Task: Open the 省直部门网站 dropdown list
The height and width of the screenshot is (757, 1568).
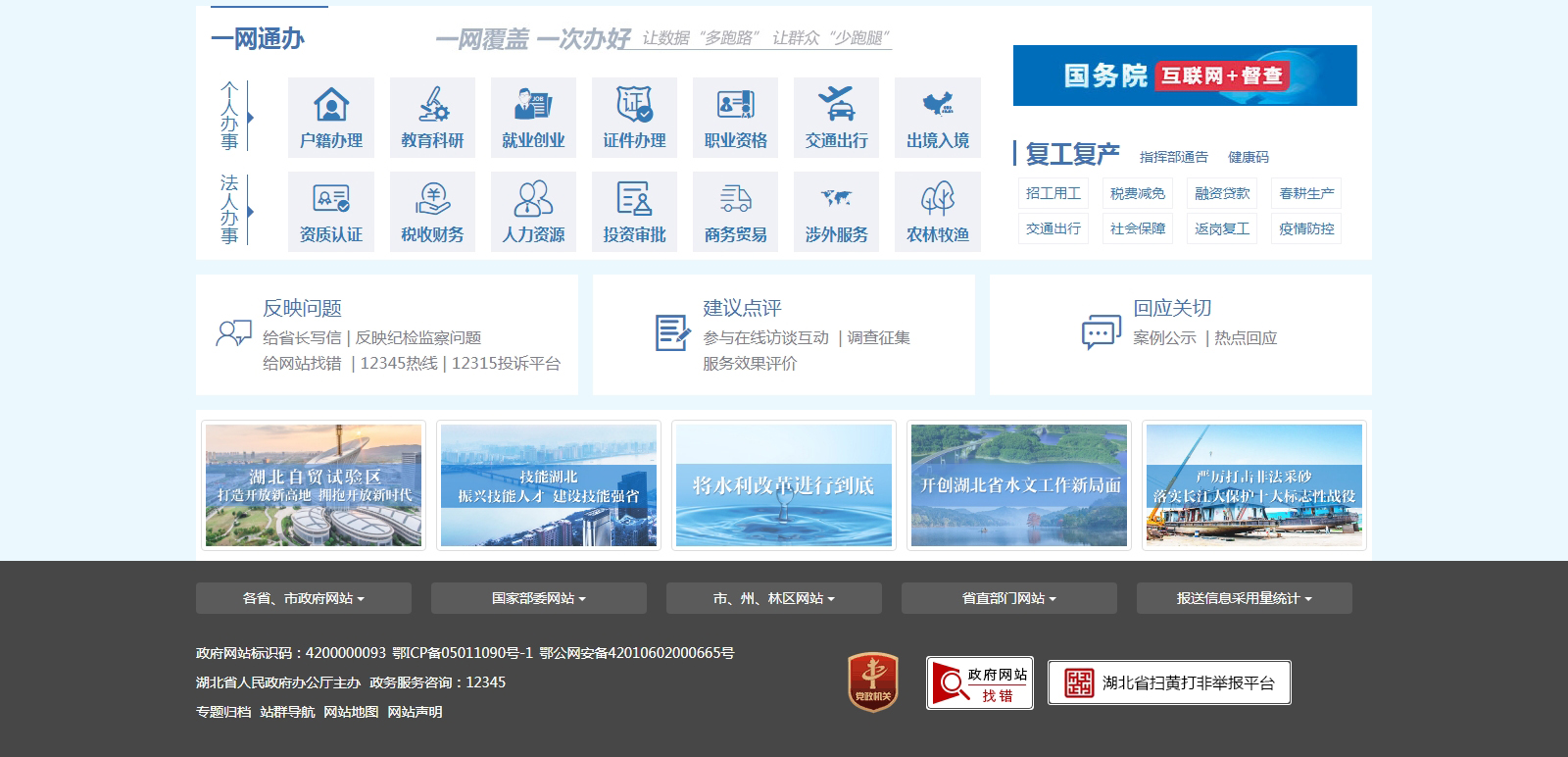Action: point(1009,598)
